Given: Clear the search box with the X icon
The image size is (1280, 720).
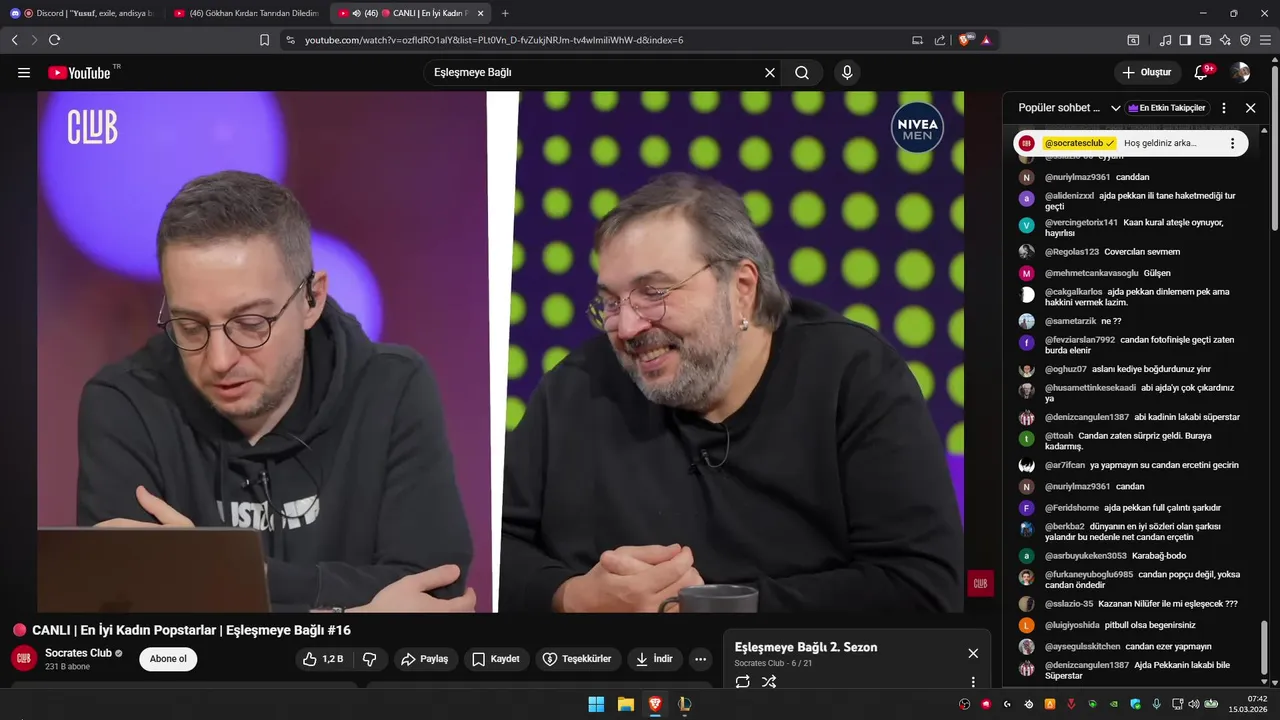Looking at the screenshot, I should coord(770,72).
